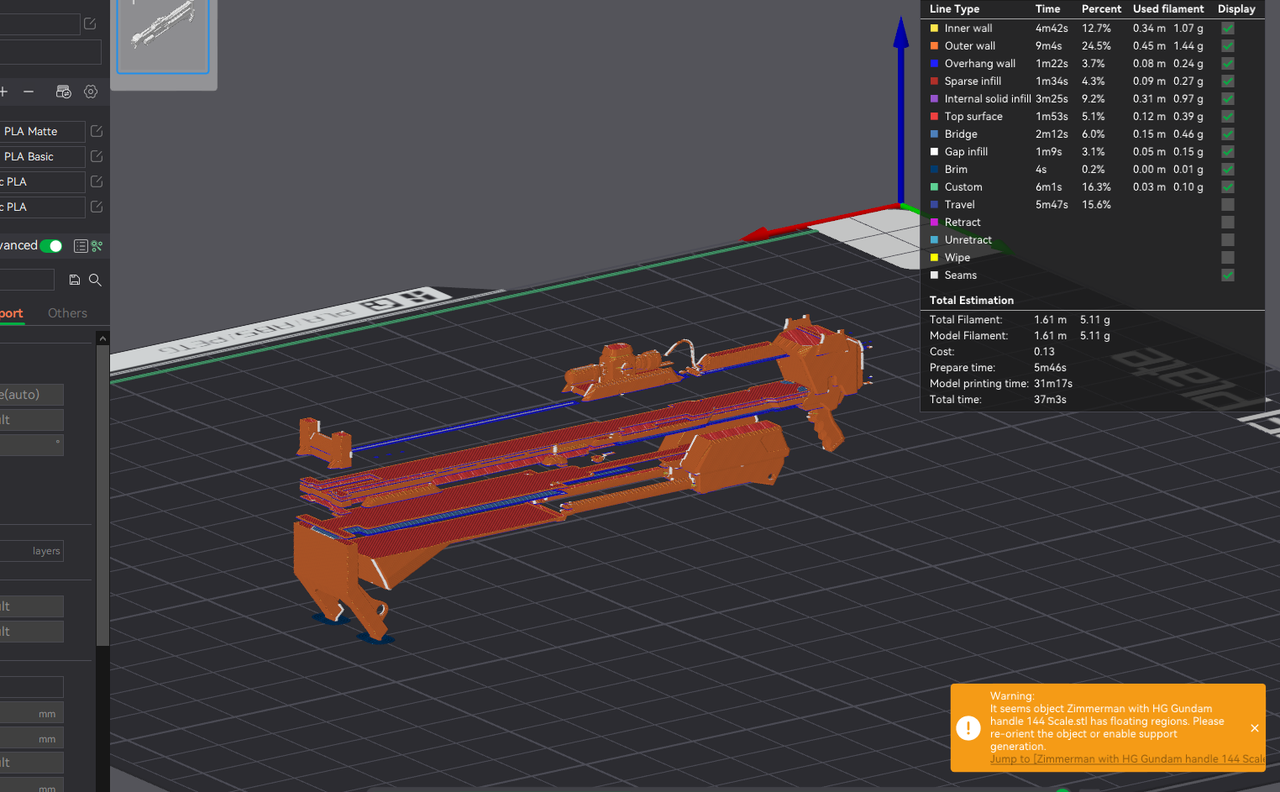Edit the PLA Basic filament preset
Viewport: 1280px width, 792px height.
pos(97,156)
